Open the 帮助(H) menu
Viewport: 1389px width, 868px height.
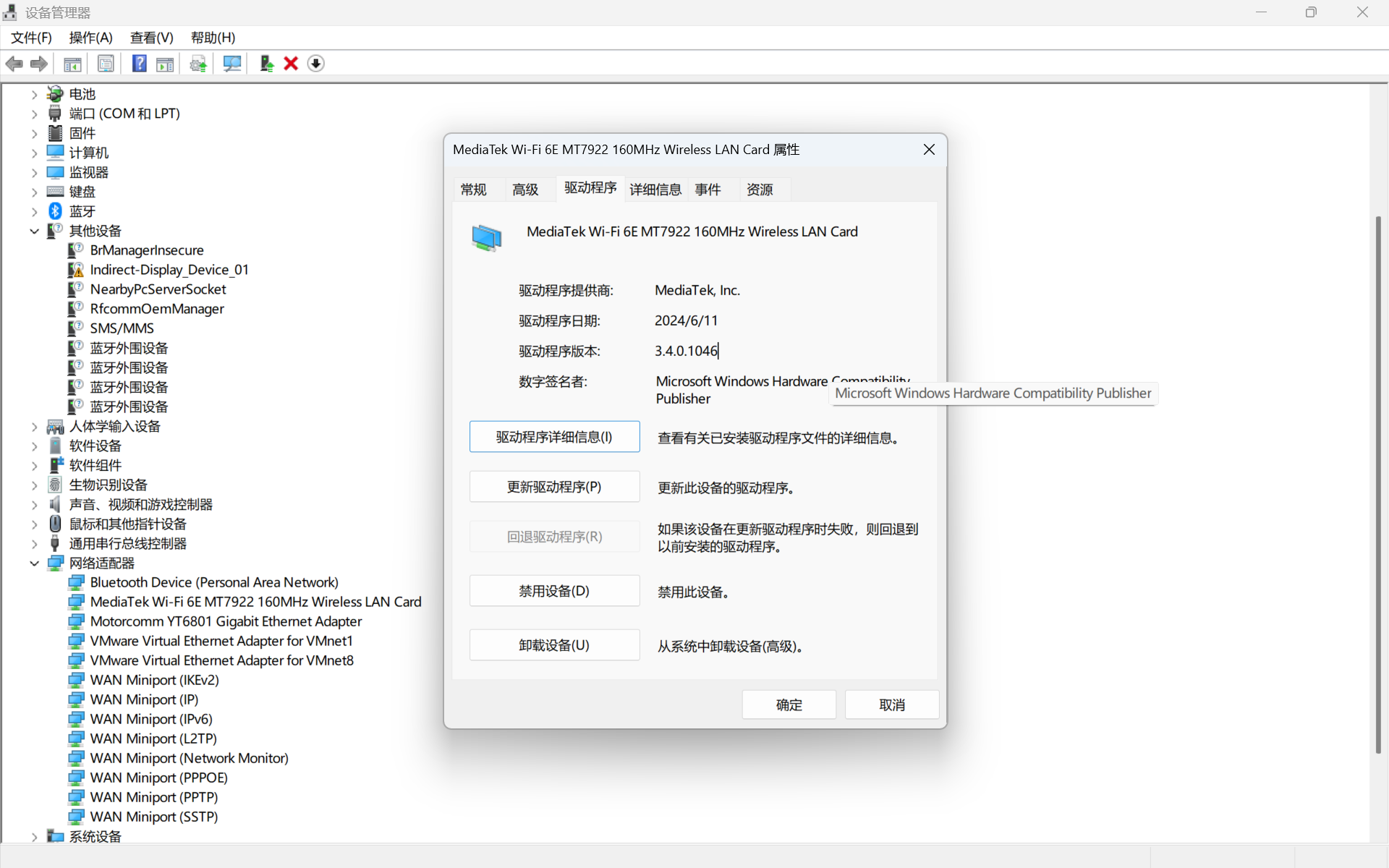(213, 38)
